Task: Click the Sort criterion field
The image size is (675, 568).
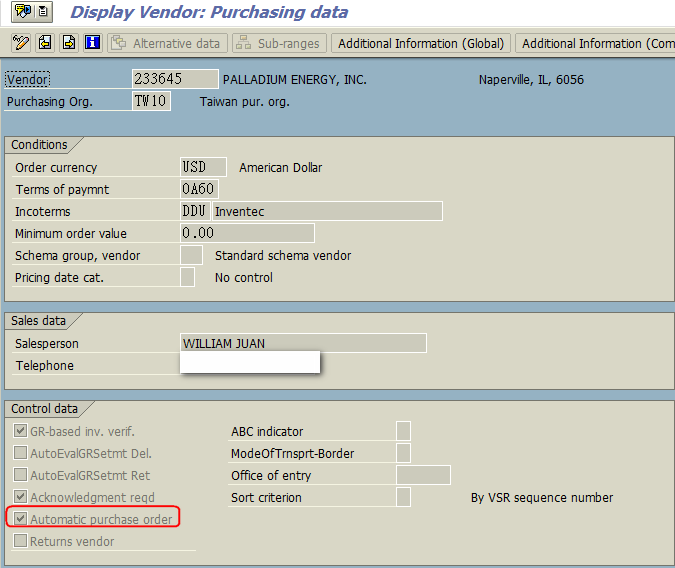Action: [x=403, y=497]
